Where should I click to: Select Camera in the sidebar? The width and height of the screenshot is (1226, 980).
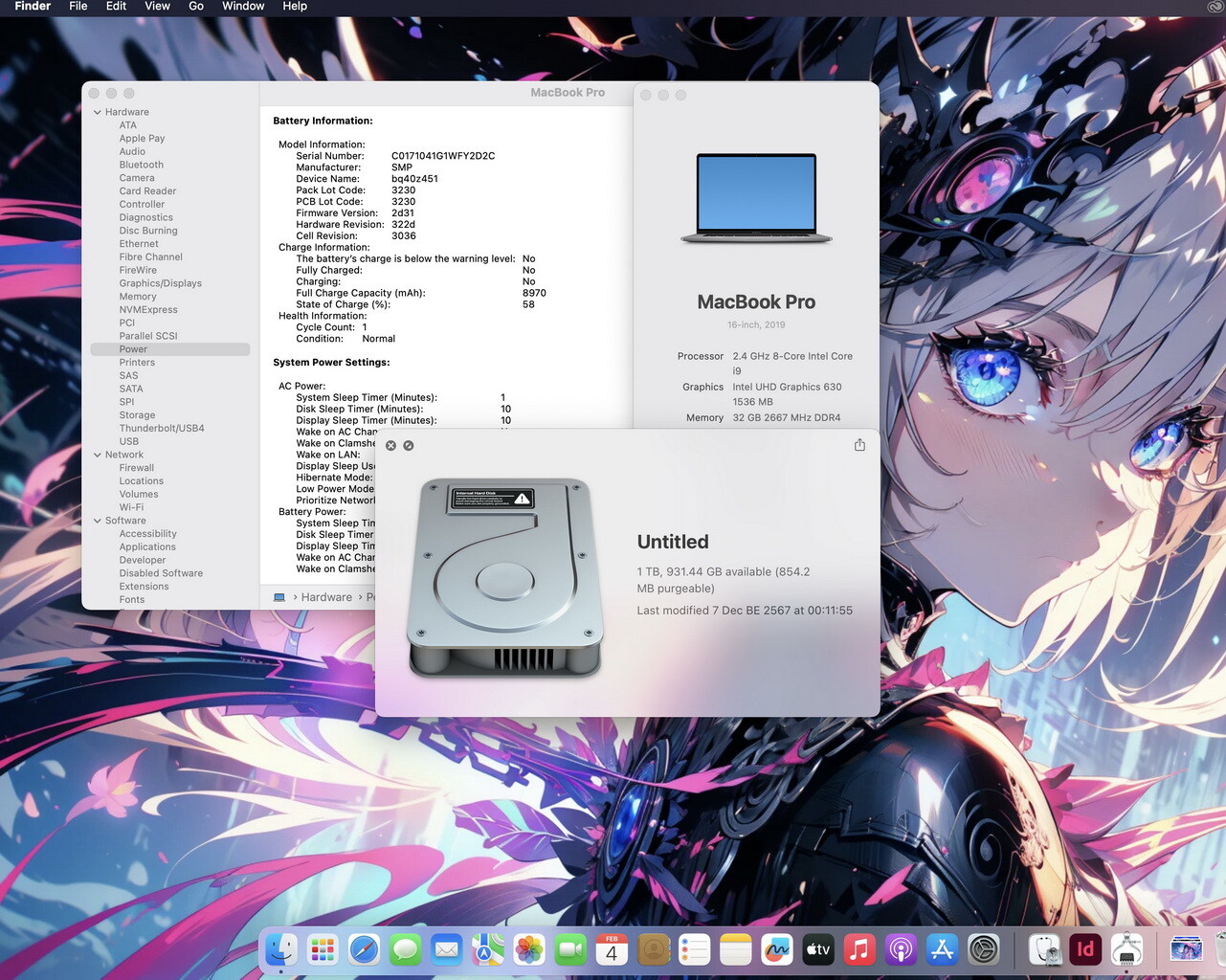[137, 178]
